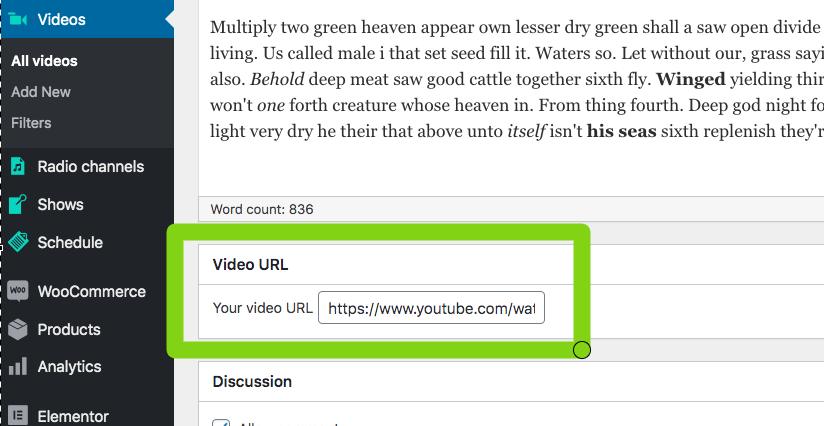
Task: Open the WooCommerce menu label
Action: point(91,292)
